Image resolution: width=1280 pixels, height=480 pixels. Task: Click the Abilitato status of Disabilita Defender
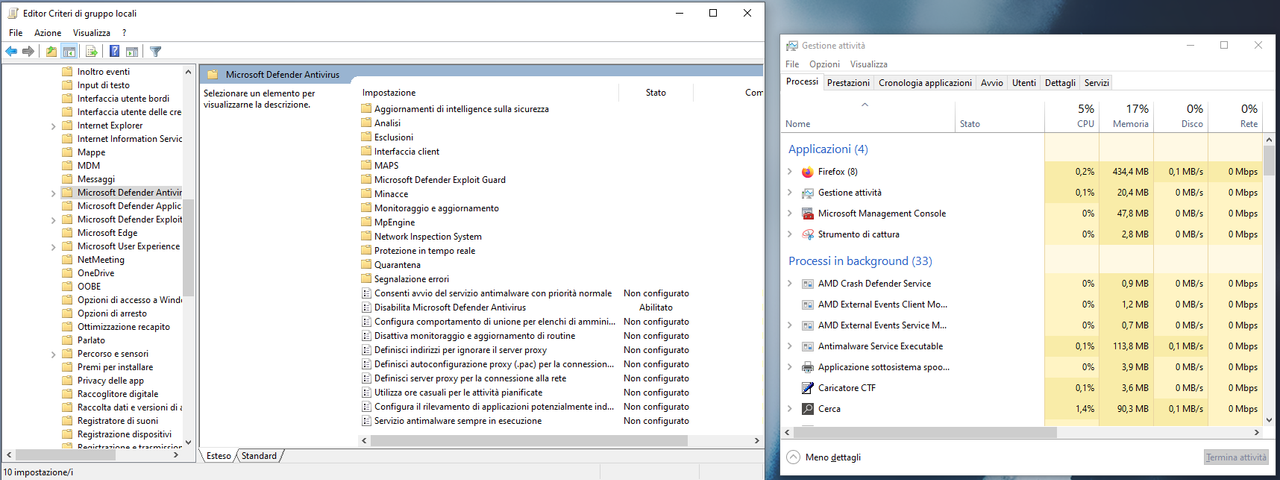[x=656, y=308]
